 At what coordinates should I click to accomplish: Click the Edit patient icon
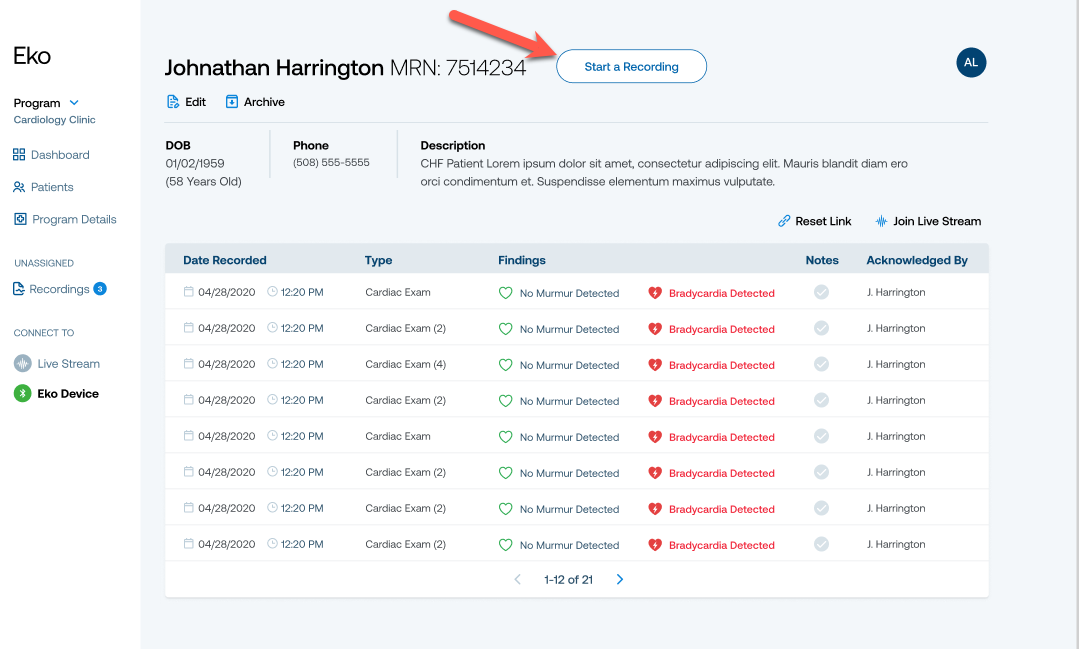pos(173,102)
